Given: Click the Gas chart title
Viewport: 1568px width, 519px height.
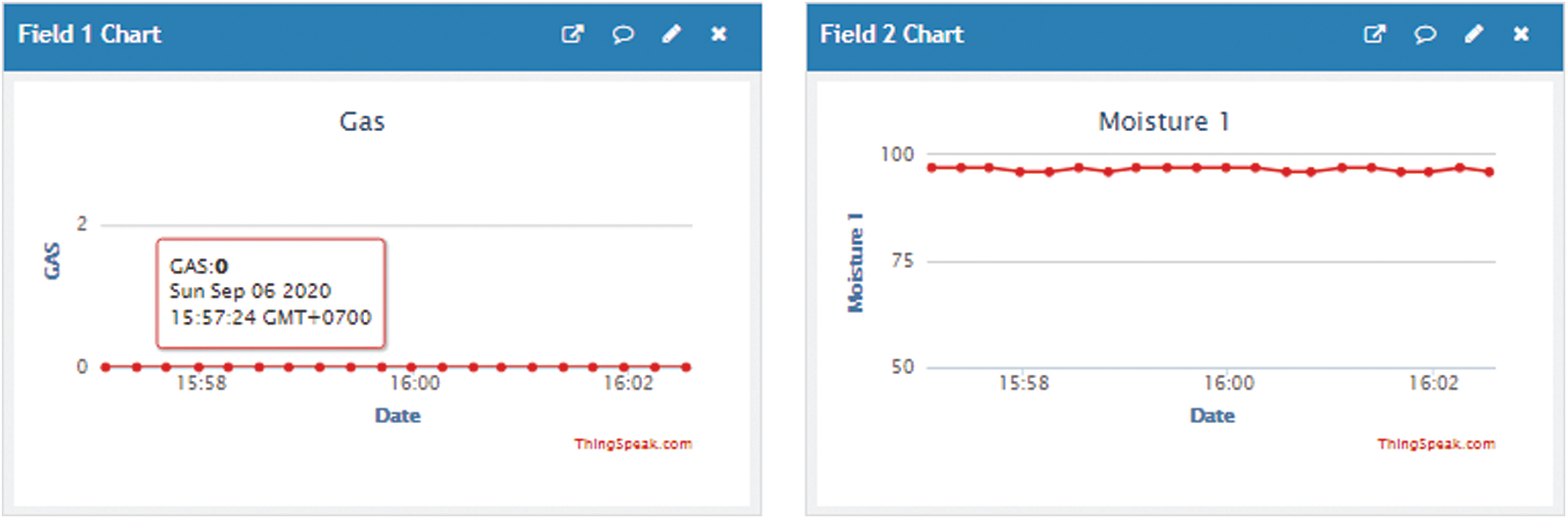Looking at the screenshot, I should (x=362, y=122).
